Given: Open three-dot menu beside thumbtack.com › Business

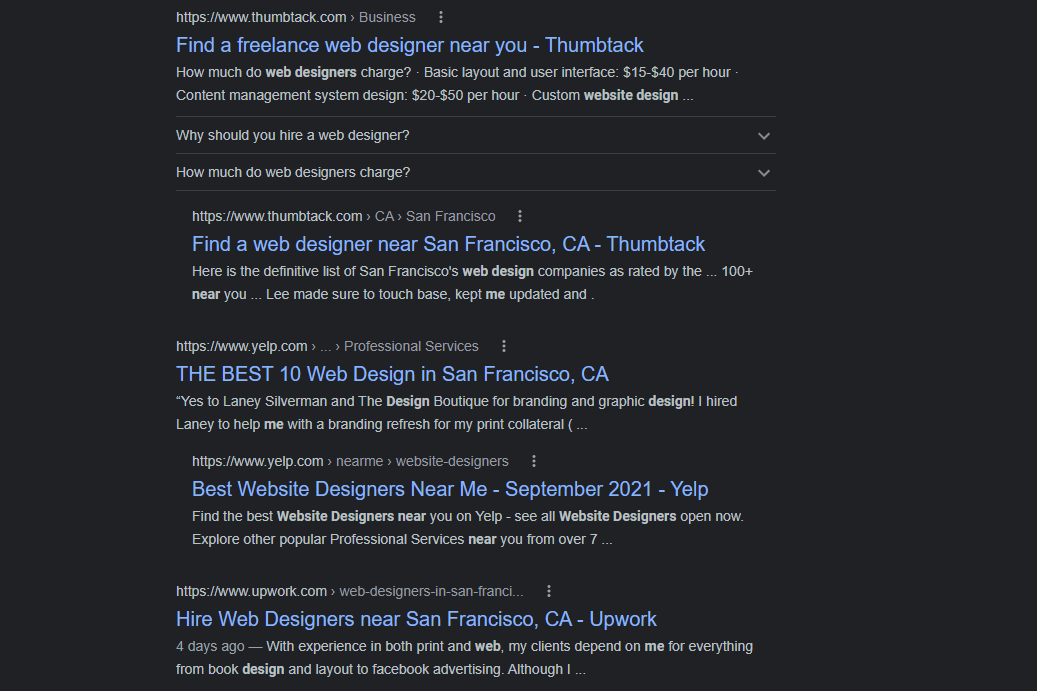Looking at the screenshot, I should (441, 17).
